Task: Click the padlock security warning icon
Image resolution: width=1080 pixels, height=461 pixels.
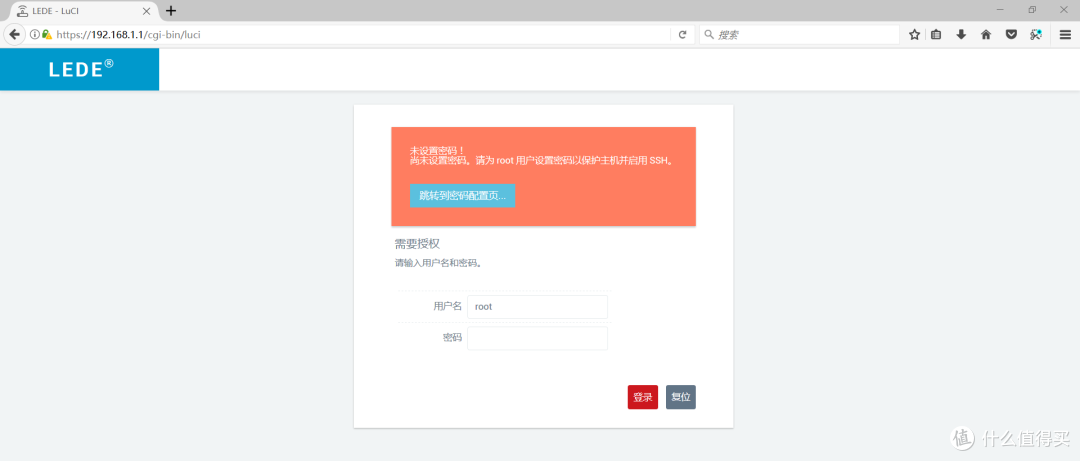Action: [x=47, y=34]
